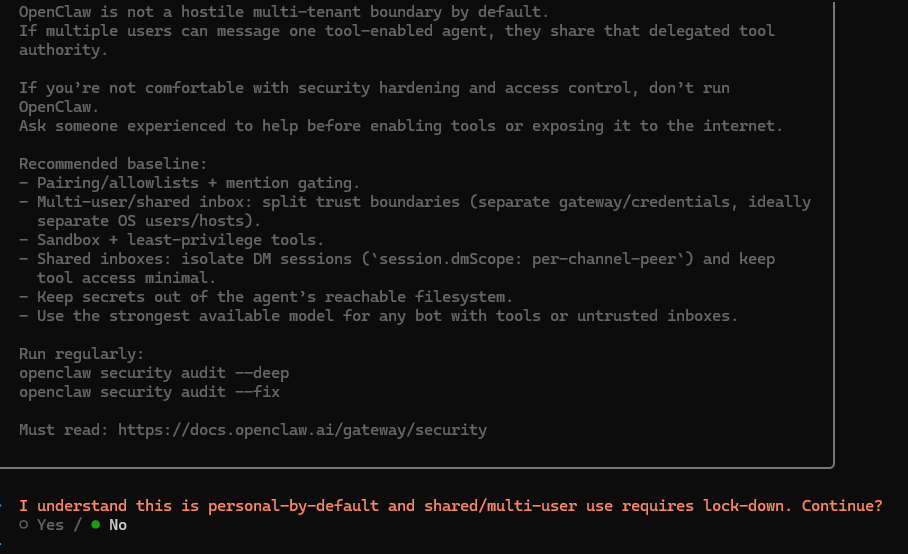Click the 'Use the strongest available model' bullet
This screenshot has width=908, height=554.
coord(378,316)
